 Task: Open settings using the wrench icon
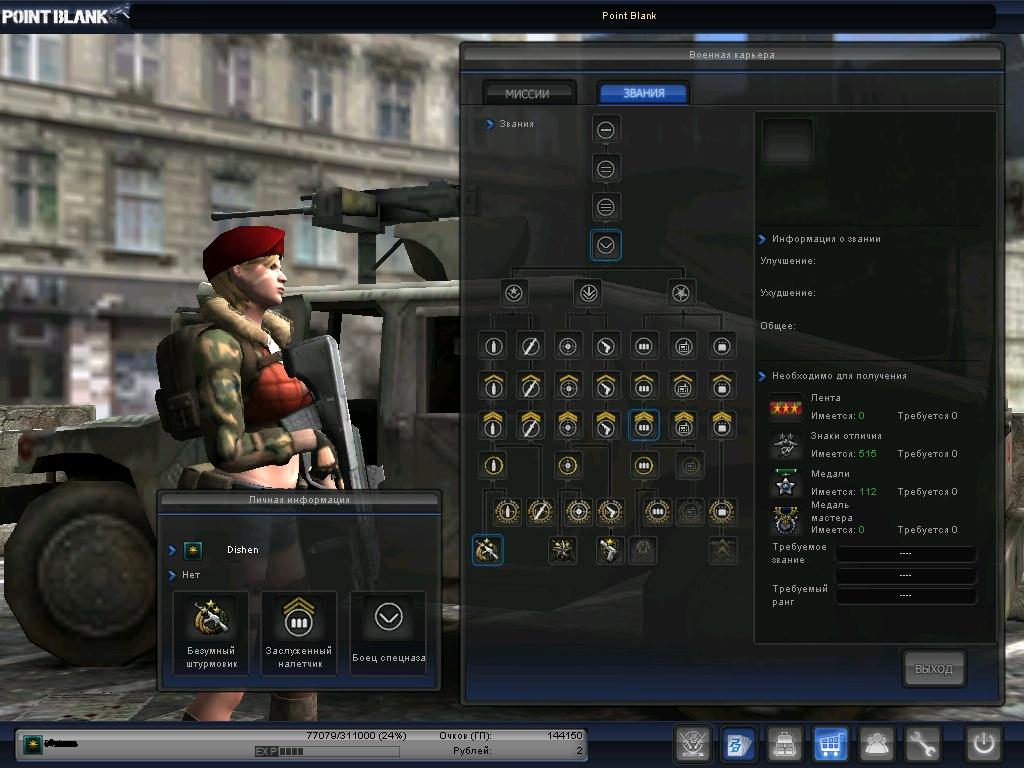923,745
